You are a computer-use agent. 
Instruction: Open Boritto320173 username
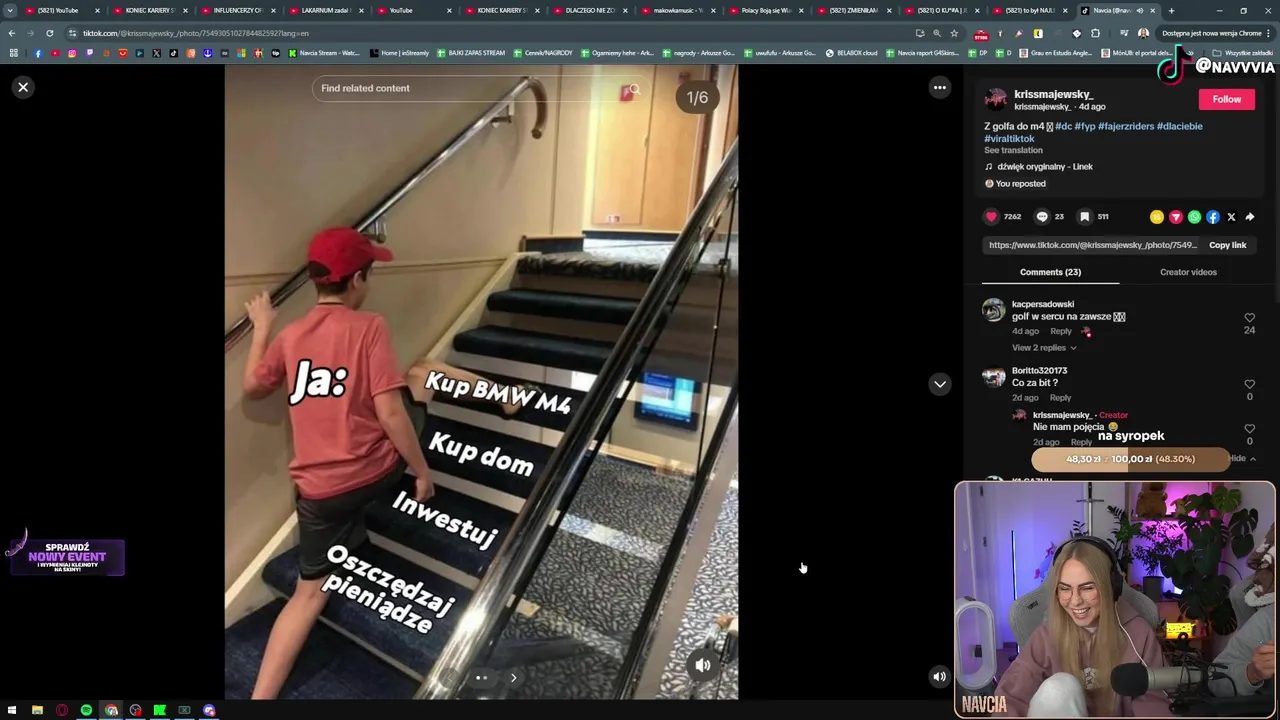pyautogui.click(x=1039, y=371)
